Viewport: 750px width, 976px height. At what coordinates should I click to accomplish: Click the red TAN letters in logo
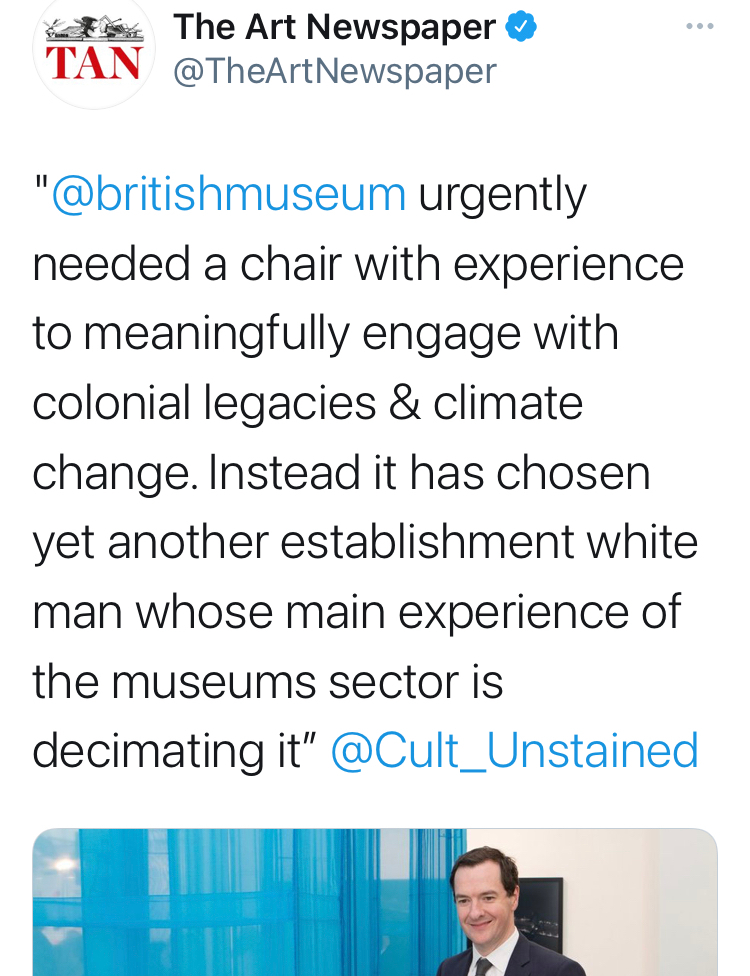95,62
